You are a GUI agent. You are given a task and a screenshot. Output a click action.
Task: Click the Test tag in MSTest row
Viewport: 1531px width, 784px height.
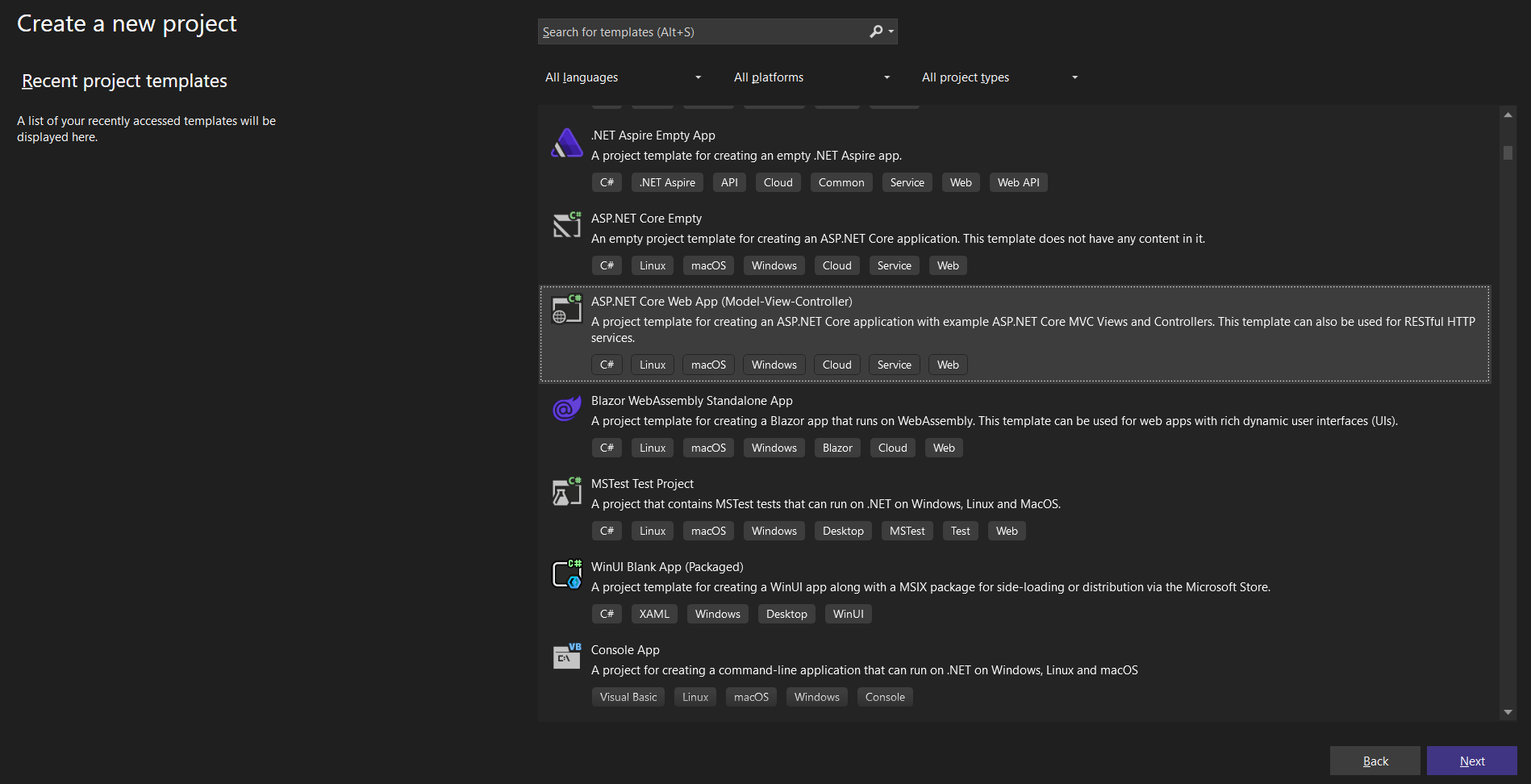click(x=960, y=531)
